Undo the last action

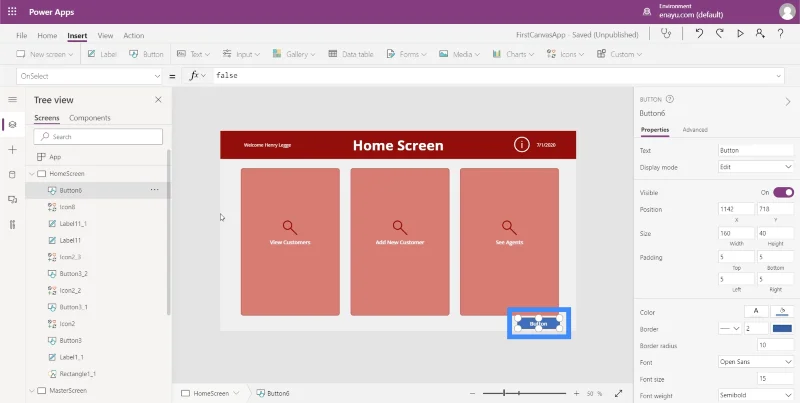point(699,34)
